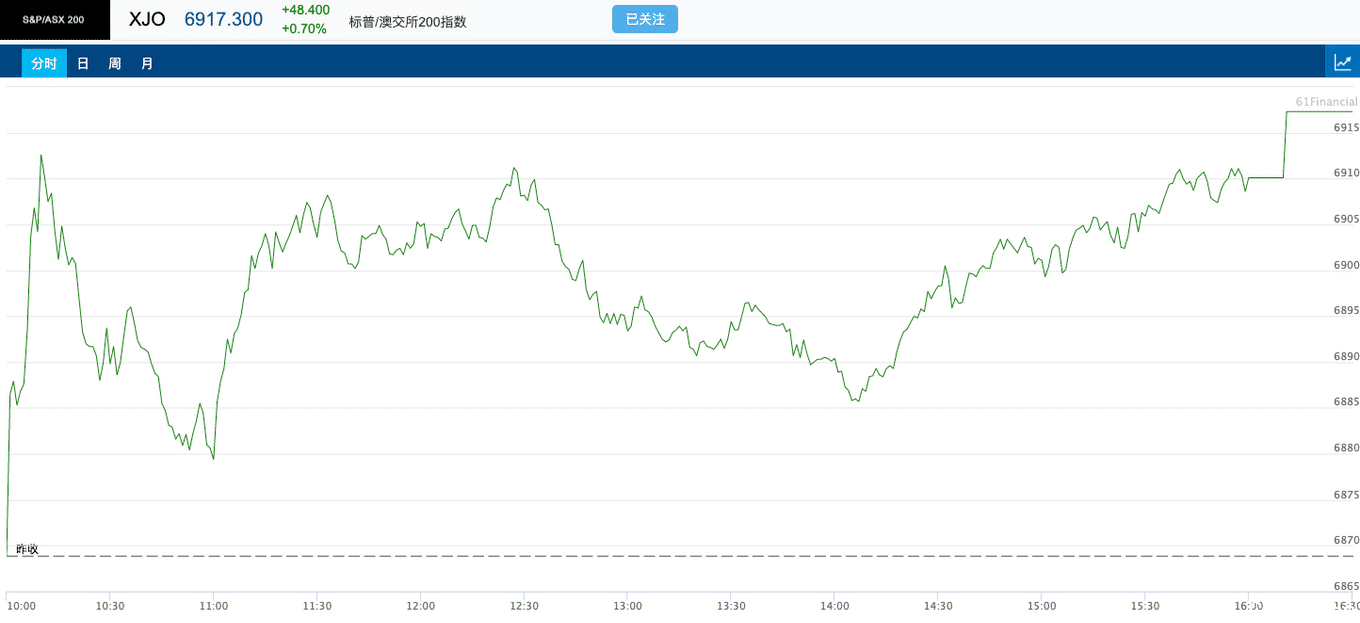The height and width of the screenshot is (623, 1360).
Task: Switch to the 月 monthly chart tab
Action: pos(147,63)
